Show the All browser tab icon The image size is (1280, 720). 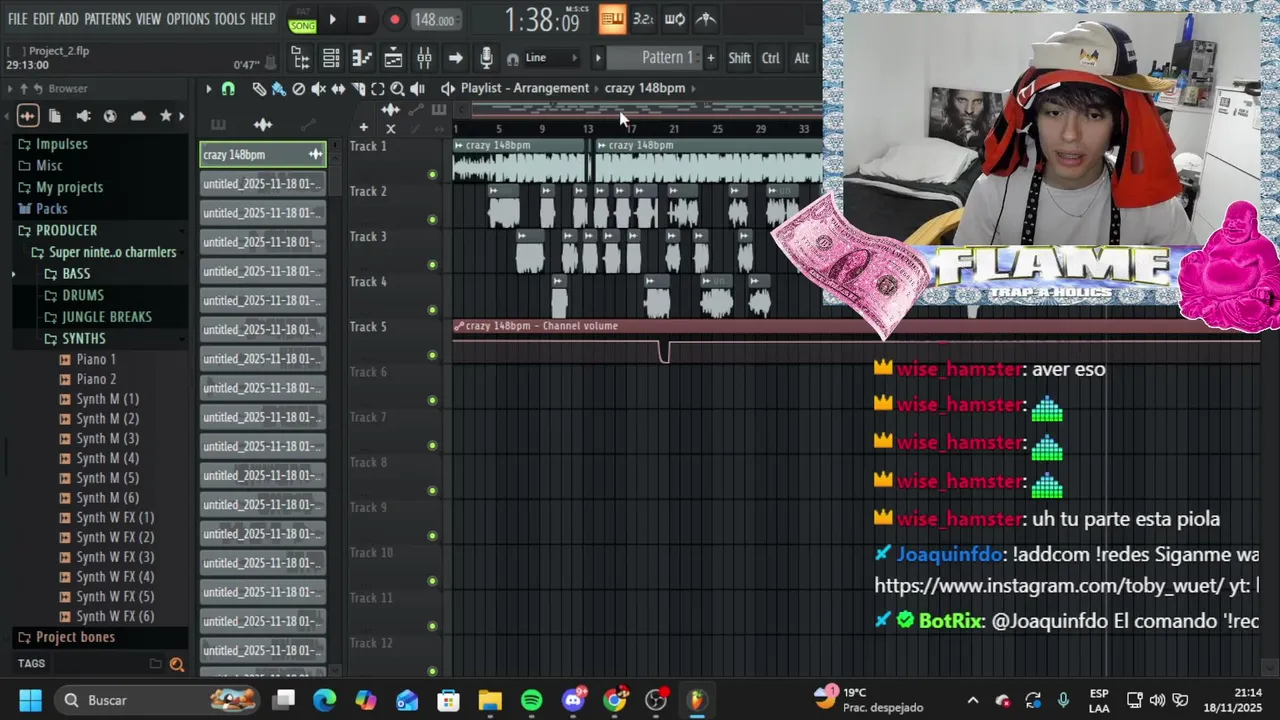coord(27,116)
